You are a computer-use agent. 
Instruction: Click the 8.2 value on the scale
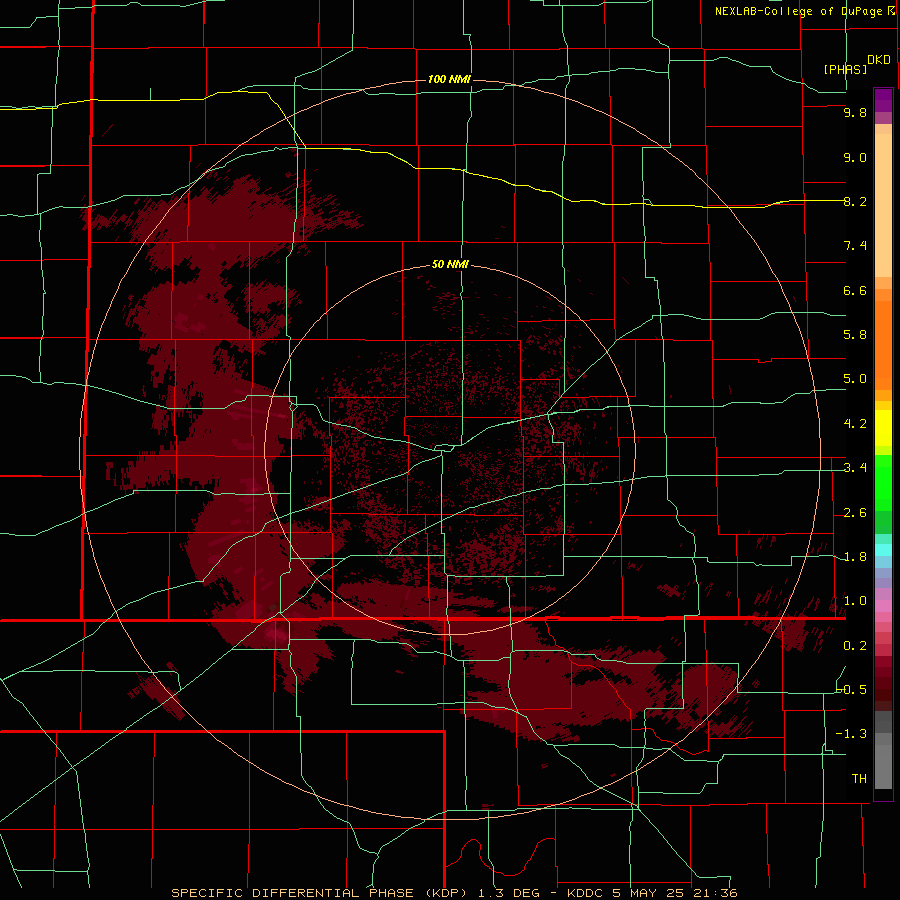[855, 201]
